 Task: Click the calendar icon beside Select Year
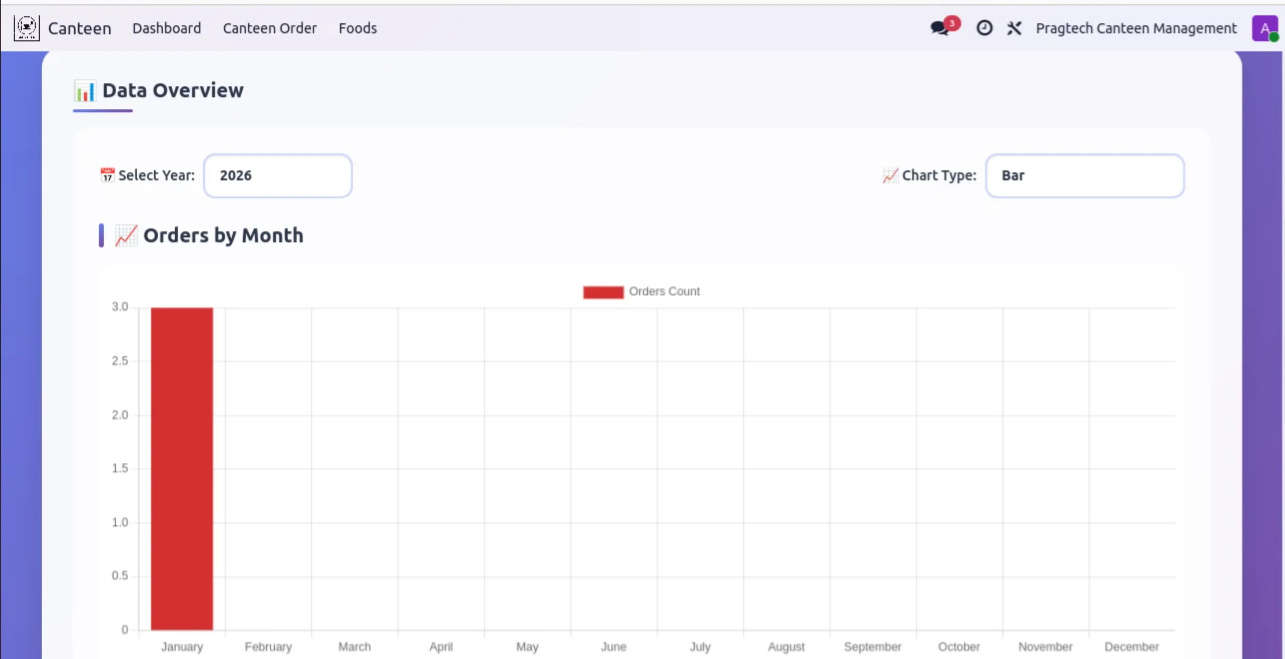pyautogui.click(x=107, y=176)
